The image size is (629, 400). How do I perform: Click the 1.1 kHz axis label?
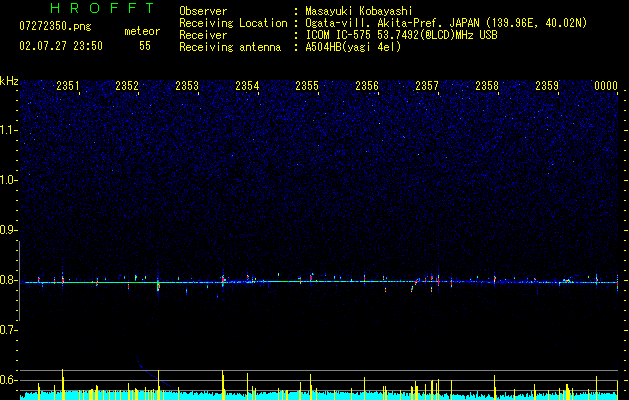coord(9,130)
